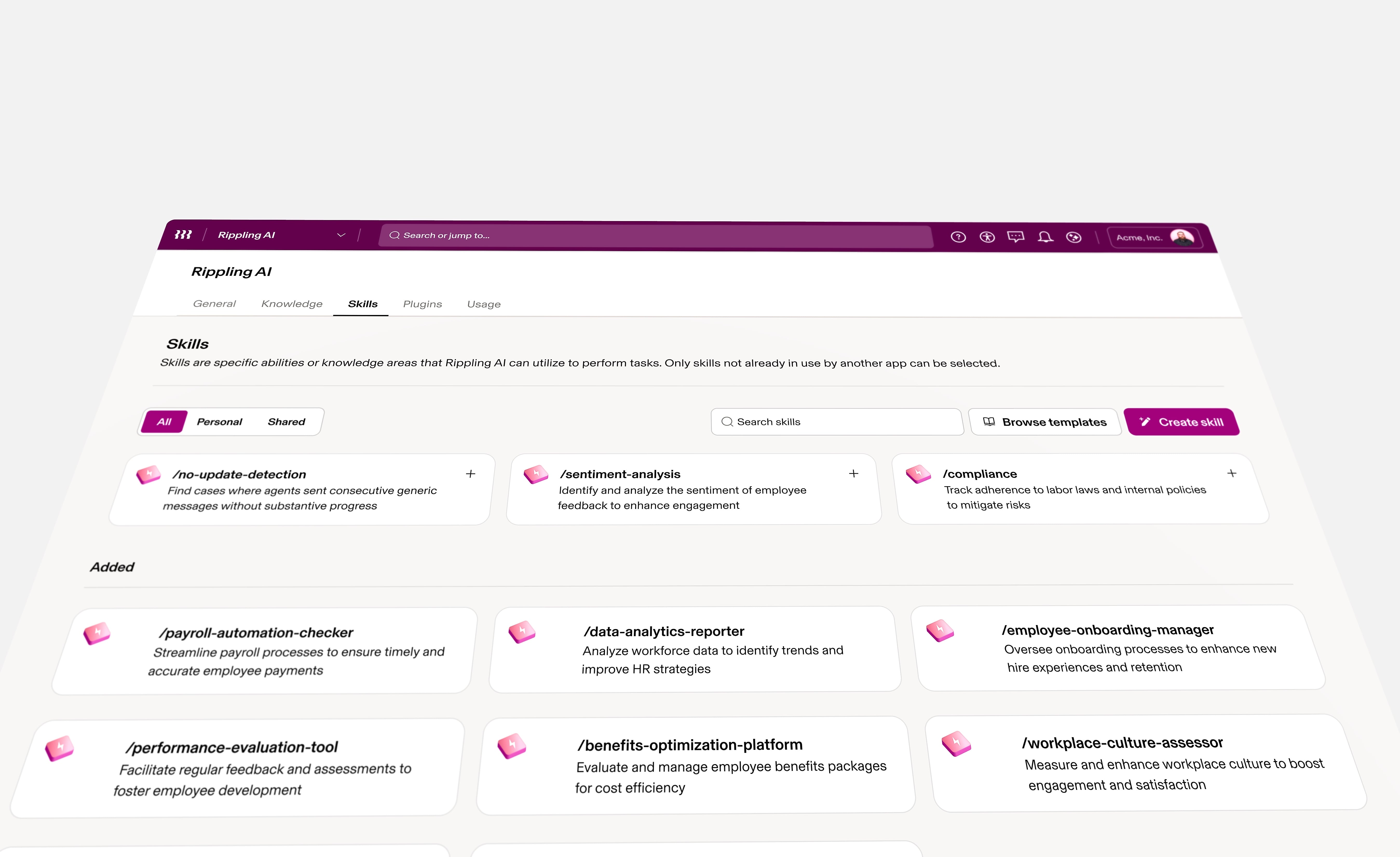
Task: Click the Rippling AI page title
Action: pos(232,271)
